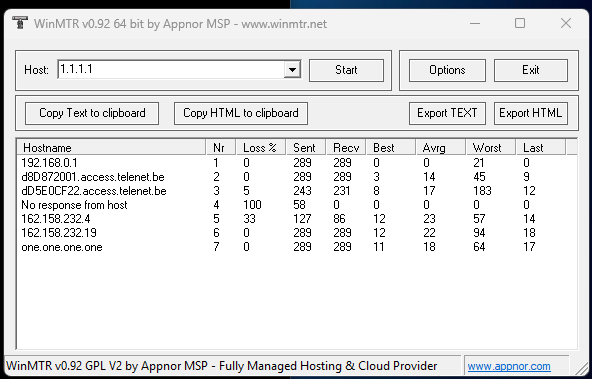Select the 162.158.232.19 row
Viewport: 592px width, 379px height.
pyautogui.click(x=297, y=233)
